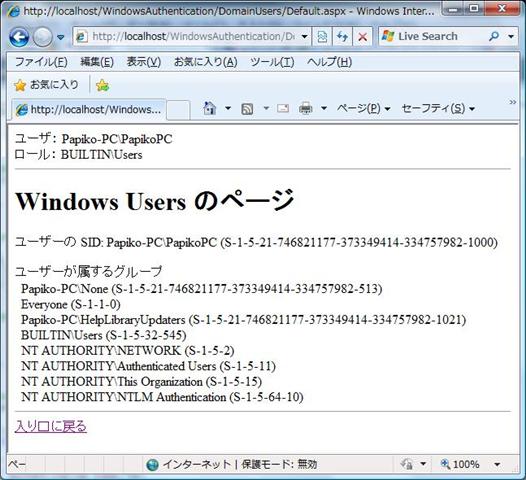The image size is (526, 480).
Task: Click the page icon in address bar
Action: point(82,36)
